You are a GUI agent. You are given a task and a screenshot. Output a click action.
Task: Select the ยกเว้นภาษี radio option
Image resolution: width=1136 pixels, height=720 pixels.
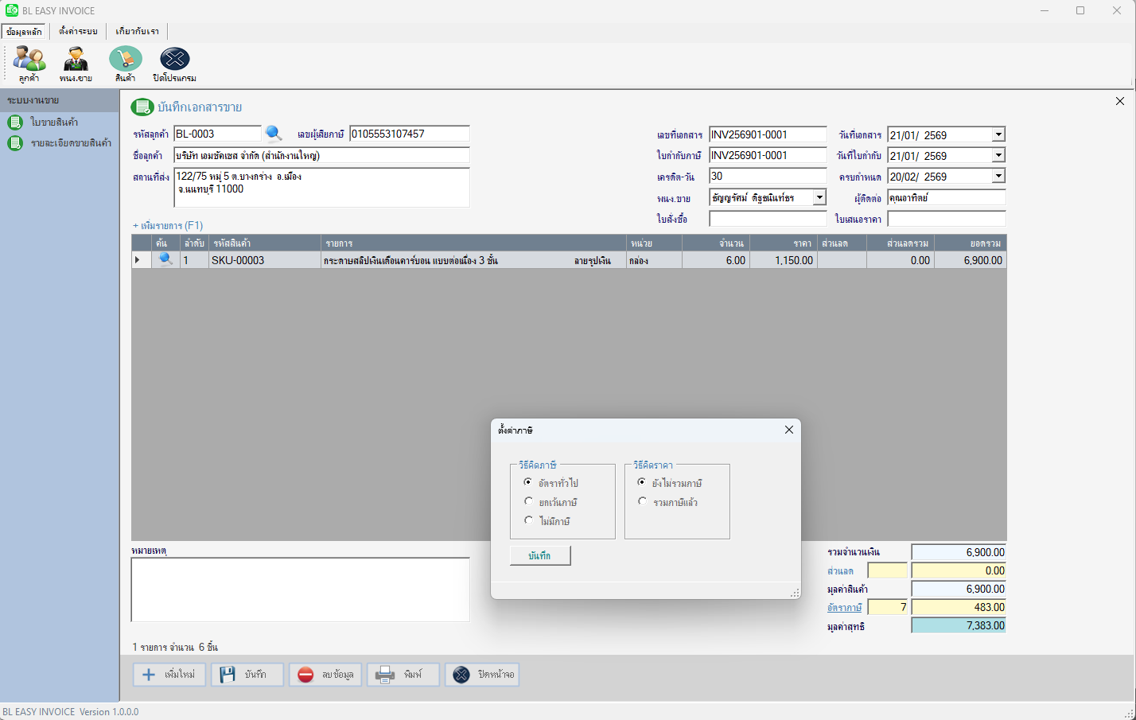pos(529,502)
